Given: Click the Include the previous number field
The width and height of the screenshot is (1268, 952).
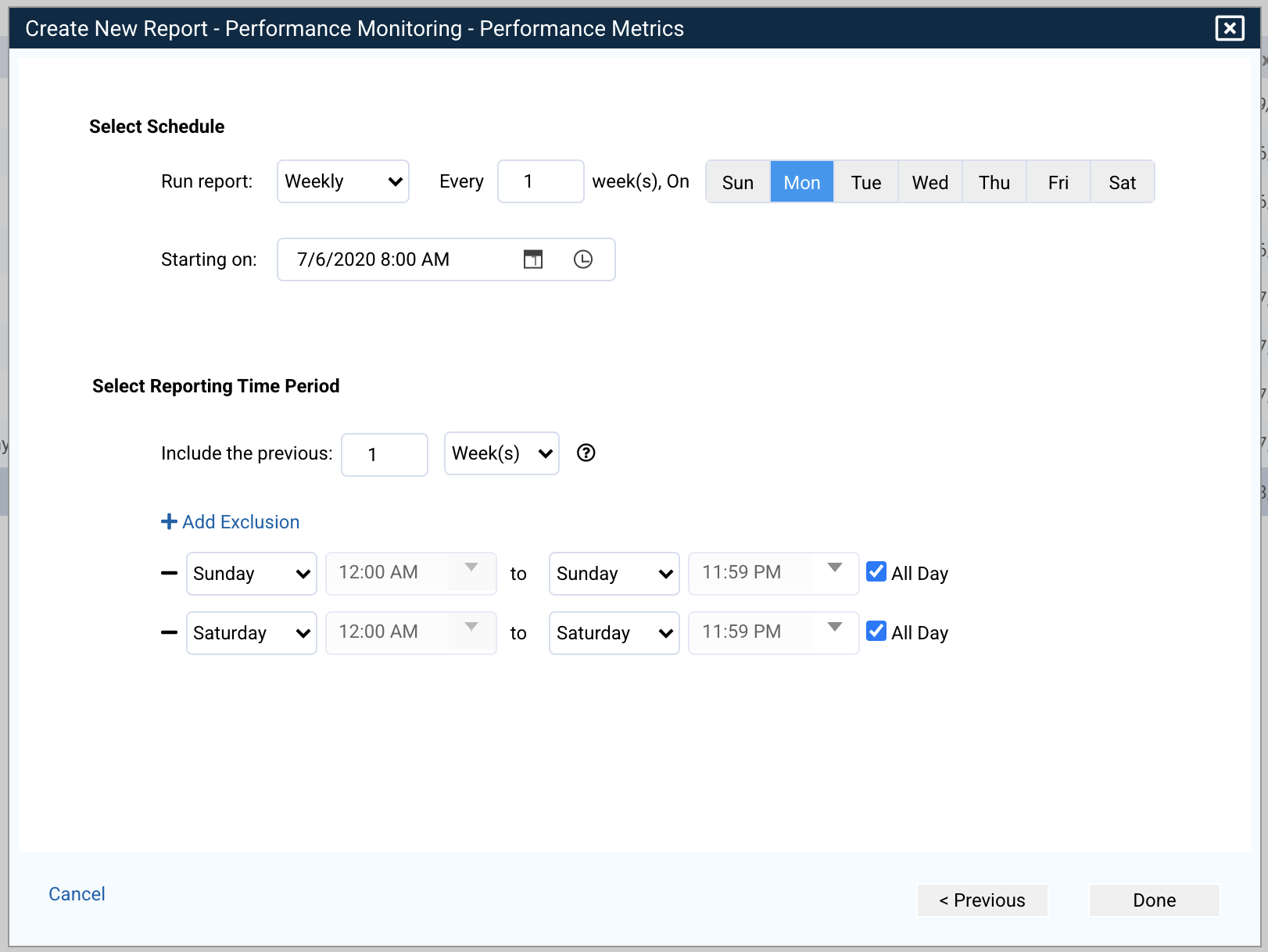Looking at the screenshot, I should [x=385, y=455].
